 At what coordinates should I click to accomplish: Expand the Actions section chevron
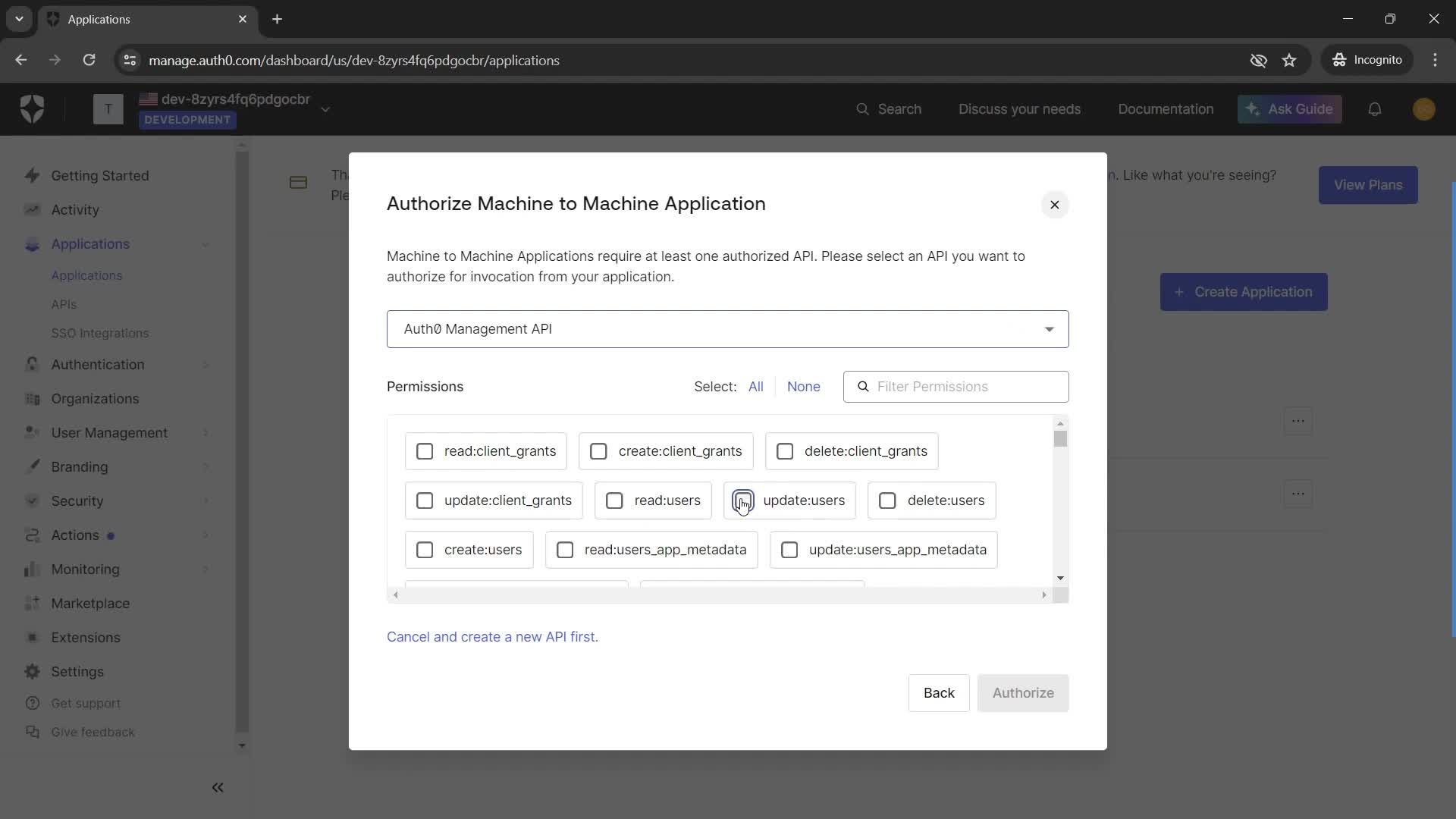click(206, 535)
